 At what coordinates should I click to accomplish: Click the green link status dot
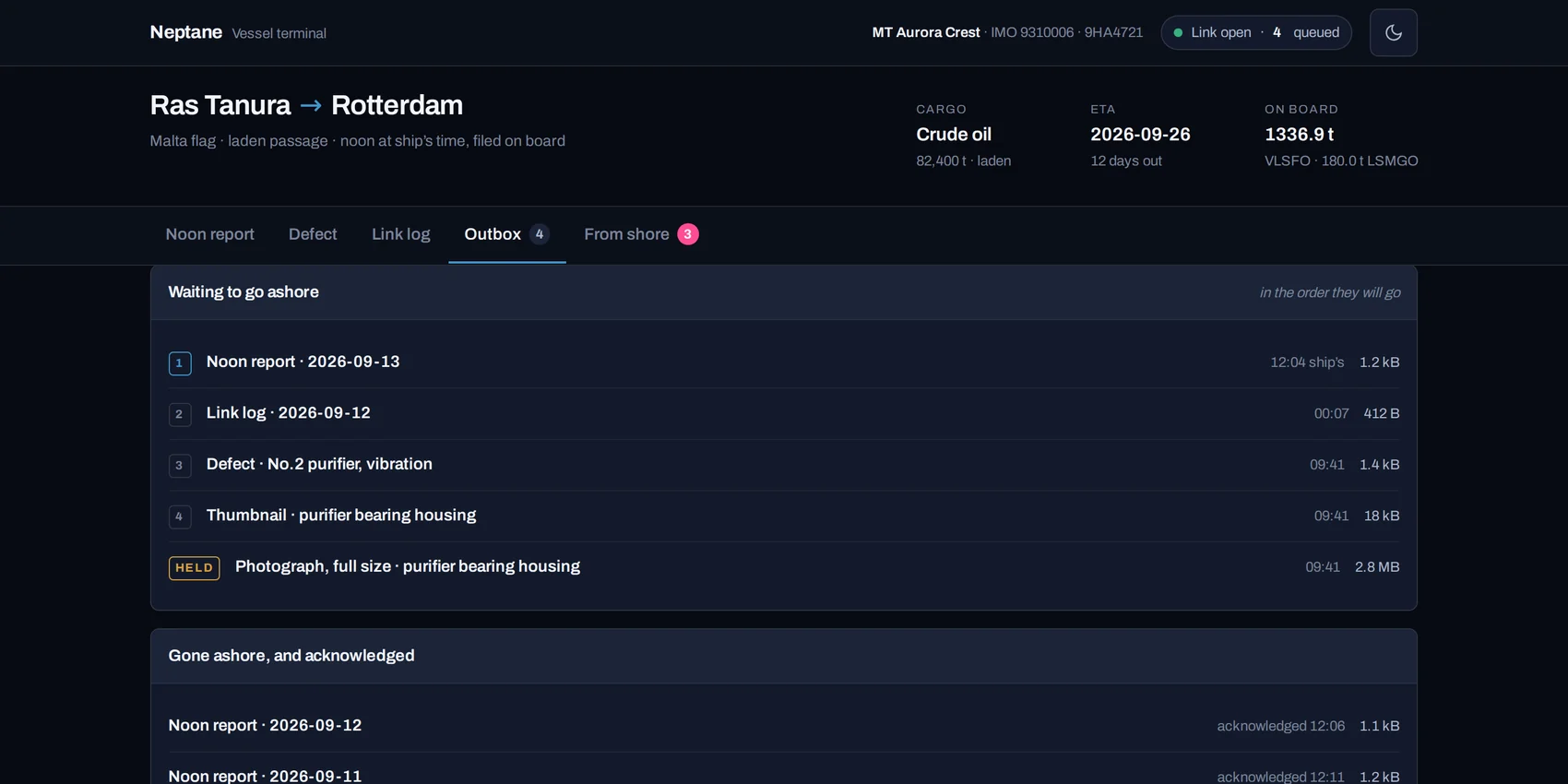coord(1178,32)
